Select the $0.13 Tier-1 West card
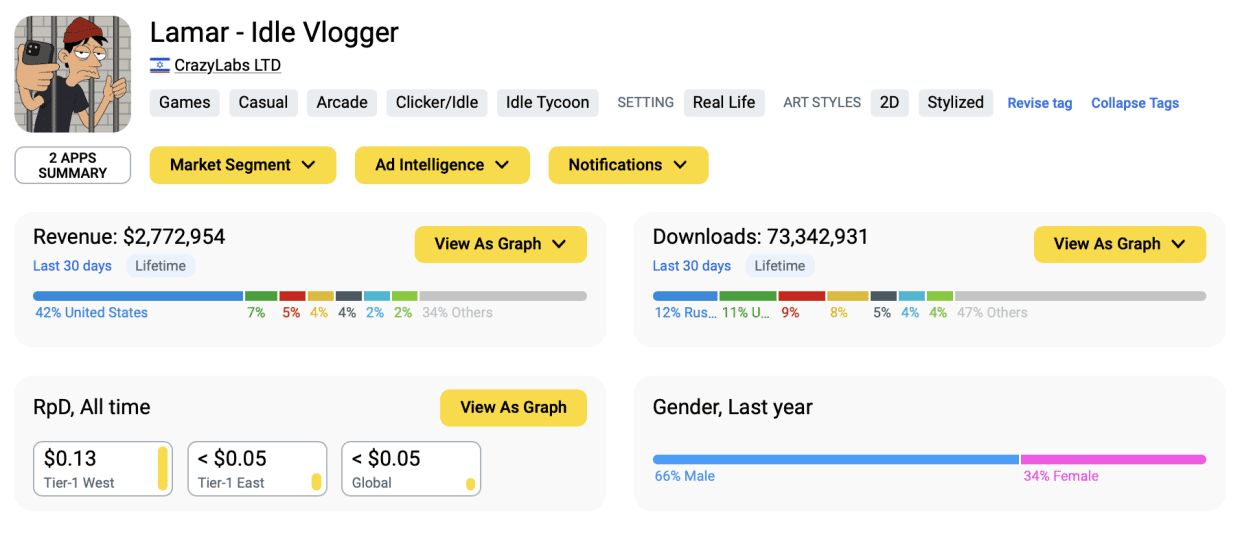This screenshot has height=533, width=1240. click(103, 469)
